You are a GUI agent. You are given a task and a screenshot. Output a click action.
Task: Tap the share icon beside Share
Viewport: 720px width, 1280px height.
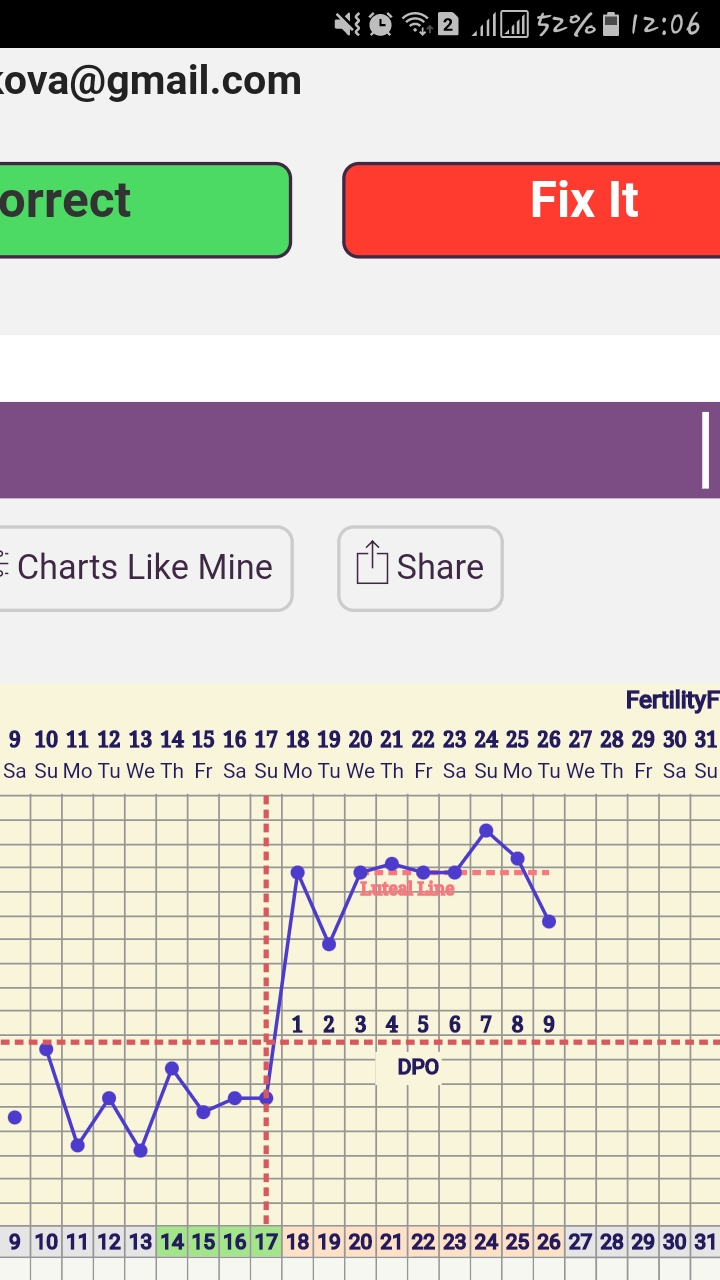pyautogui.click(x=371, y=563)
